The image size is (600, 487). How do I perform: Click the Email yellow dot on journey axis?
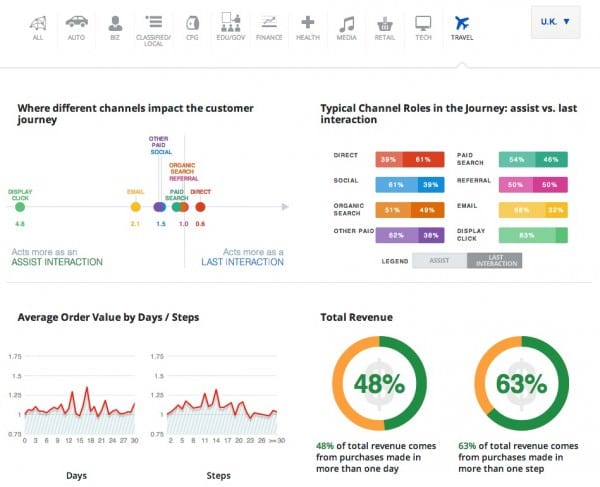(x=135, y=207)
